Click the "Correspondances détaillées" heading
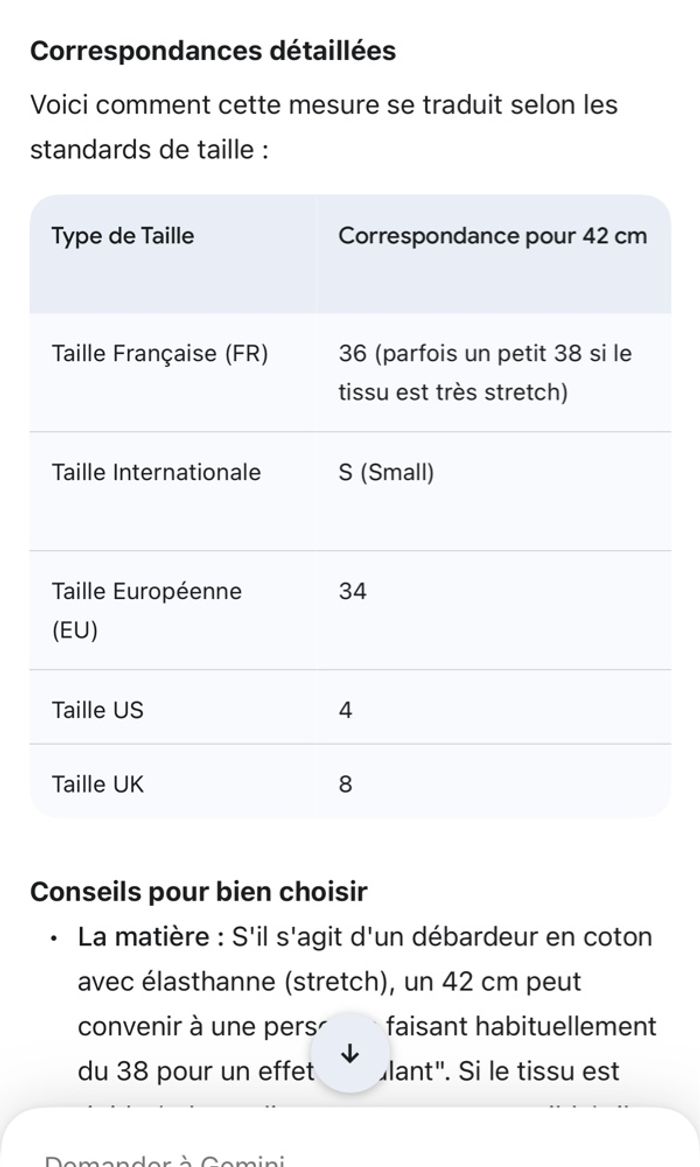Viewport: 700px width, 1167px height. 213,51
